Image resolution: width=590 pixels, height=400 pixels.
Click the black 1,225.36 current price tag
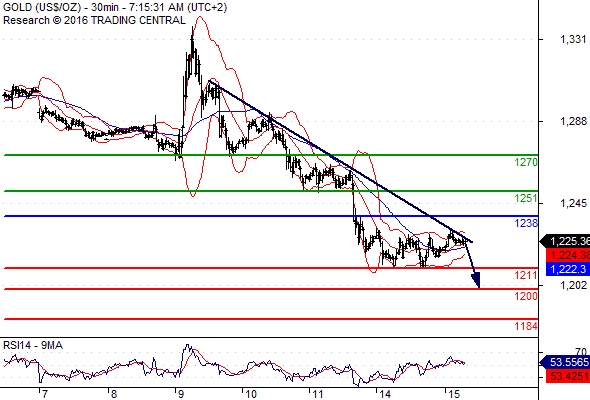(565, 241)
